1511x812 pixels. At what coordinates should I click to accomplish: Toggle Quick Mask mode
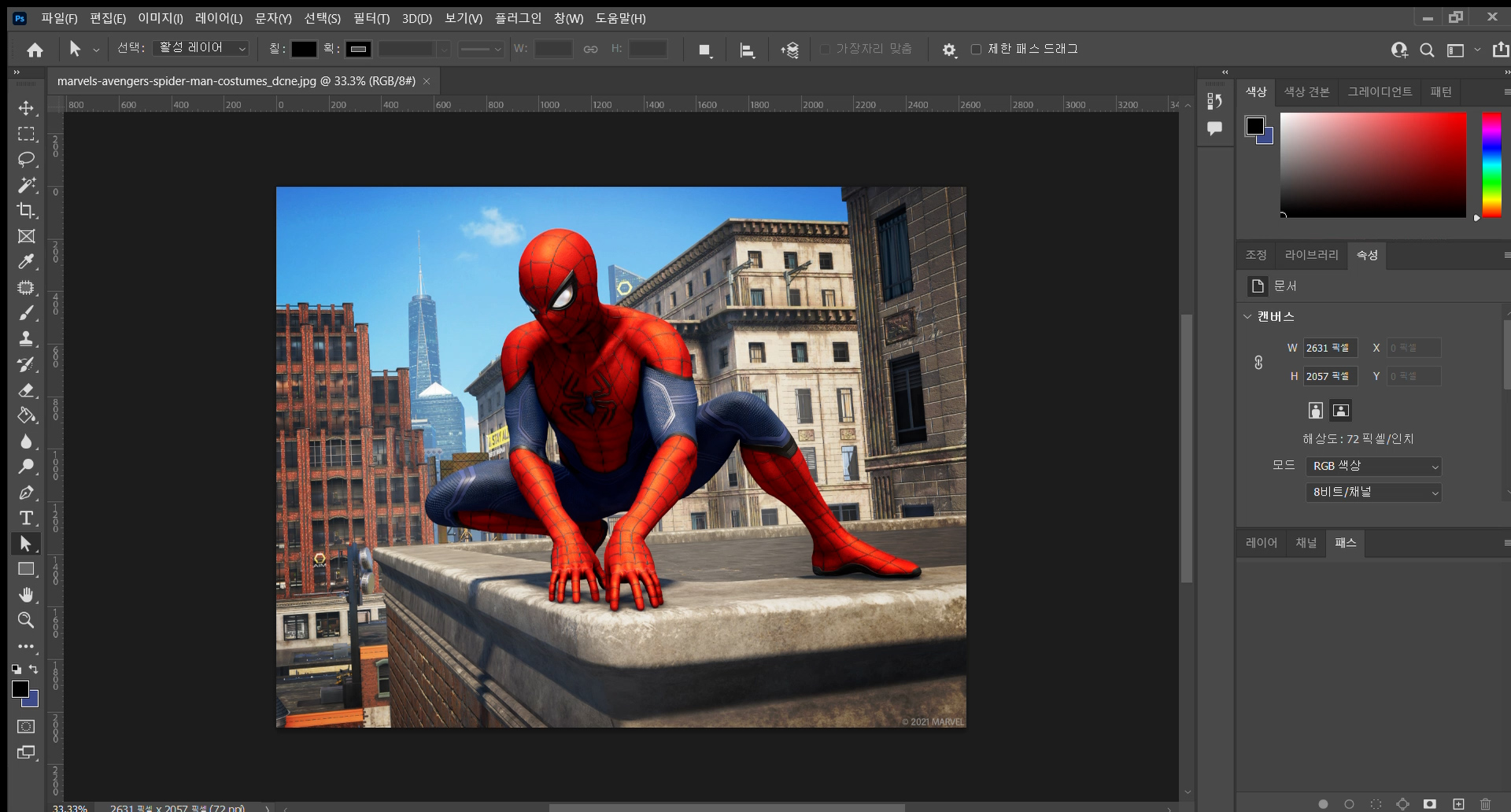(x=26, y=726)
